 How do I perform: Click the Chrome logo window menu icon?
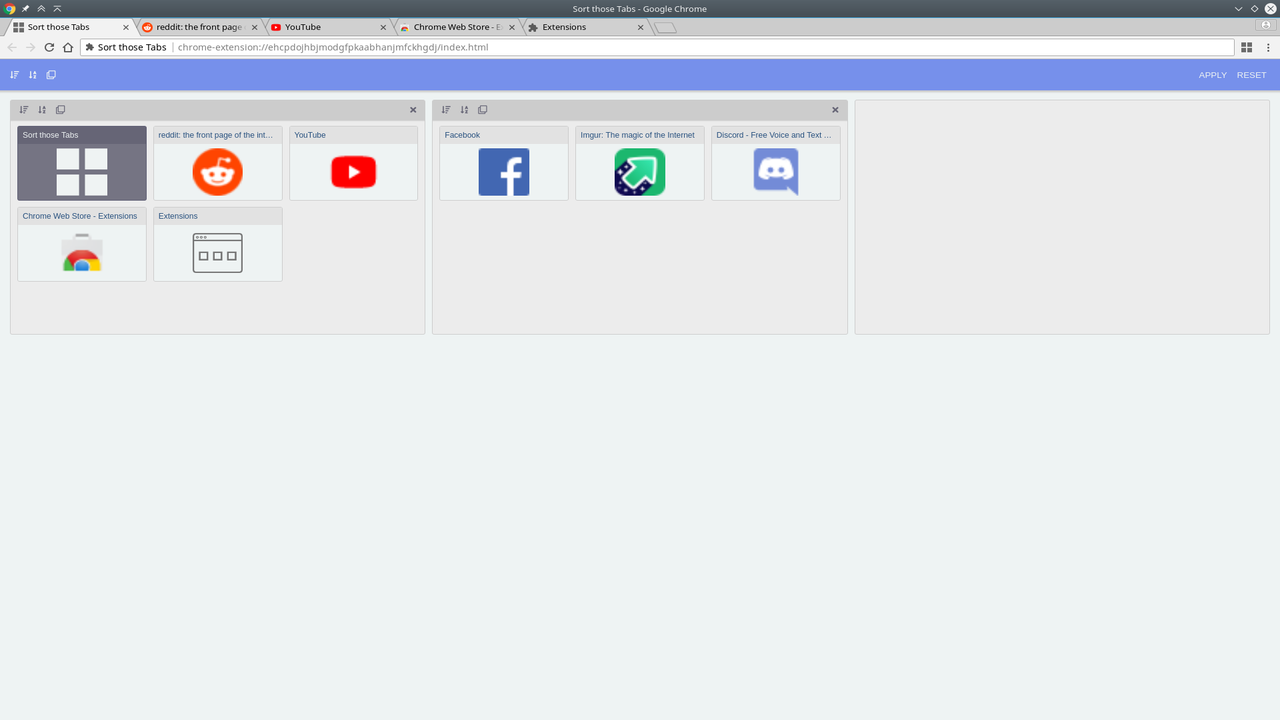click(9, 9)
